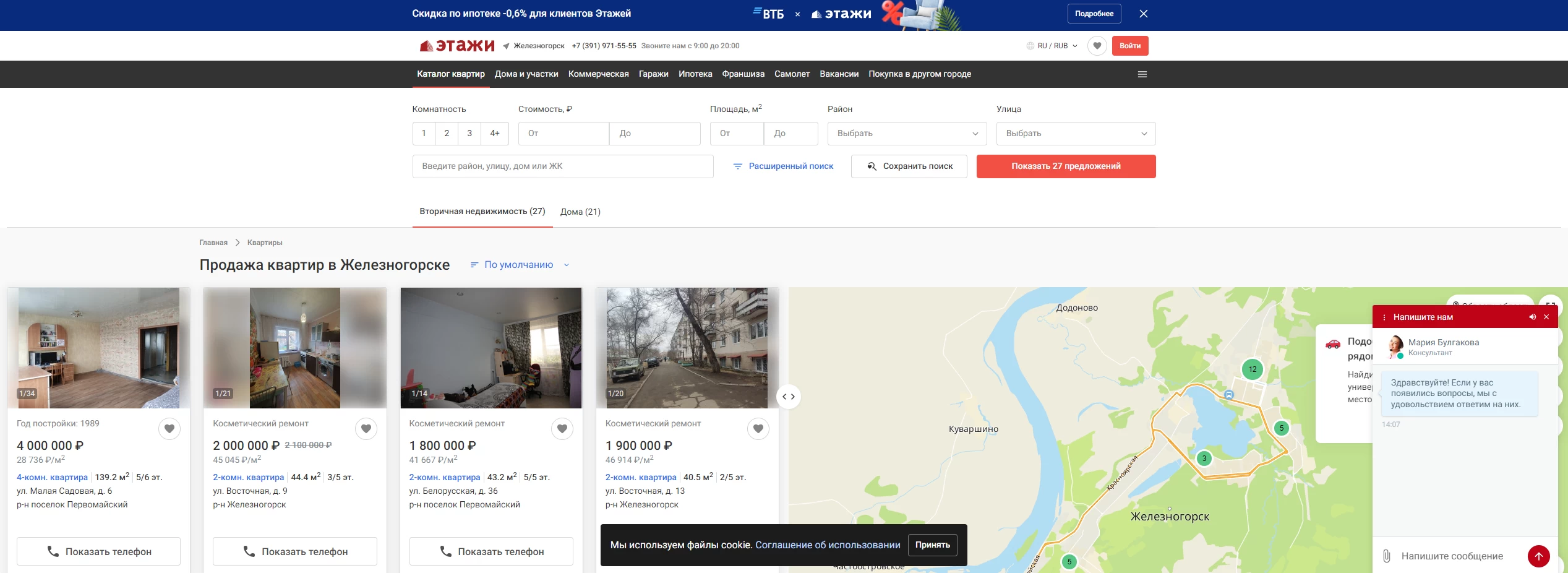Click Сохранить поиск button

point(909,166)
